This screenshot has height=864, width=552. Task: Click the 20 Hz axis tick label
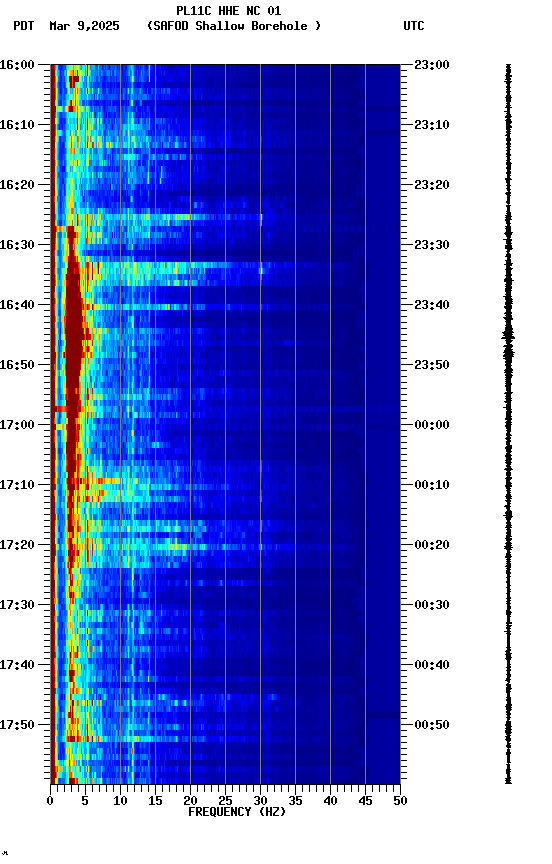pos(190,801)
